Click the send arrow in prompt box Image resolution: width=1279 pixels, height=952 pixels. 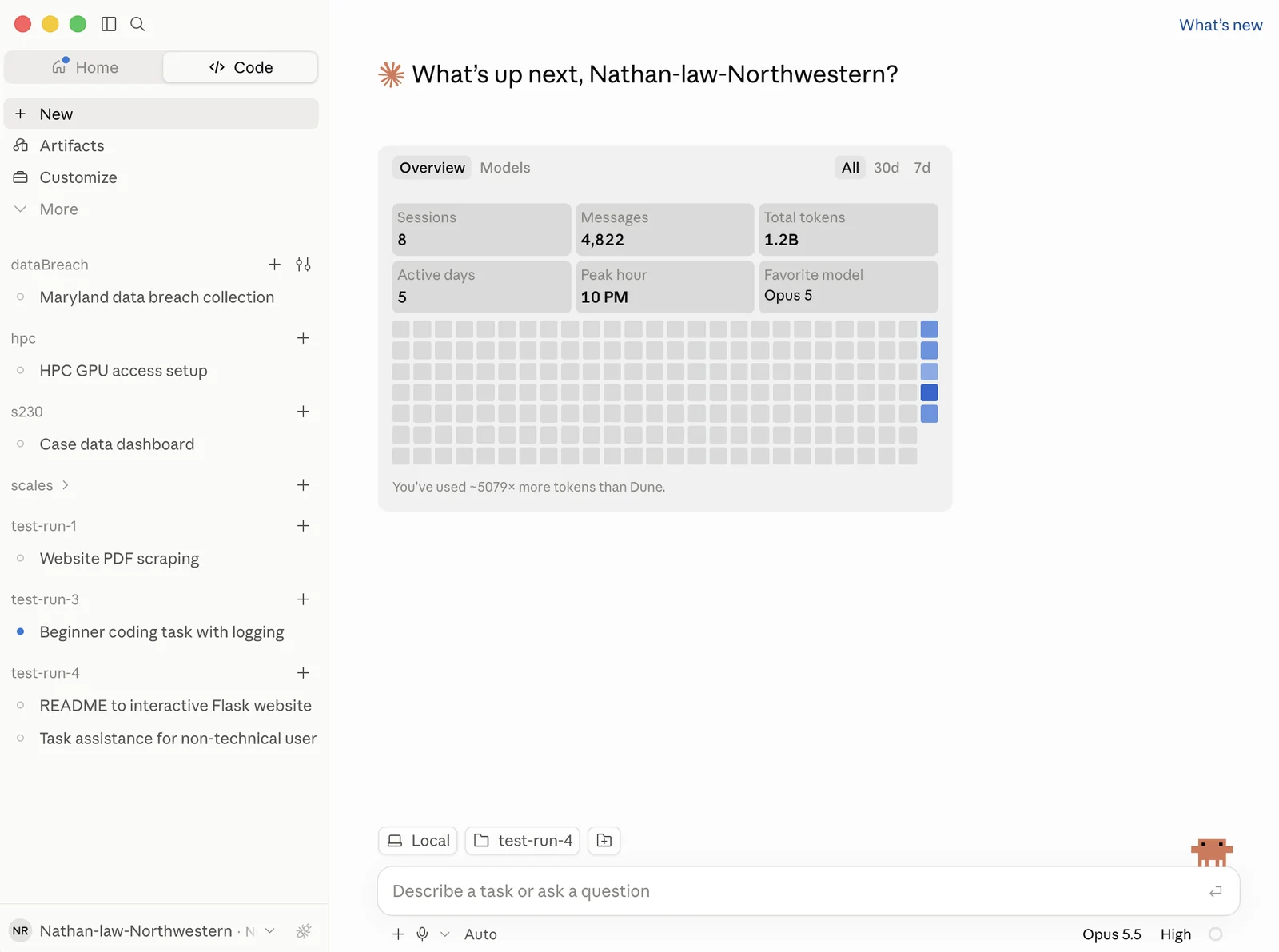(x=1215, y=891)
